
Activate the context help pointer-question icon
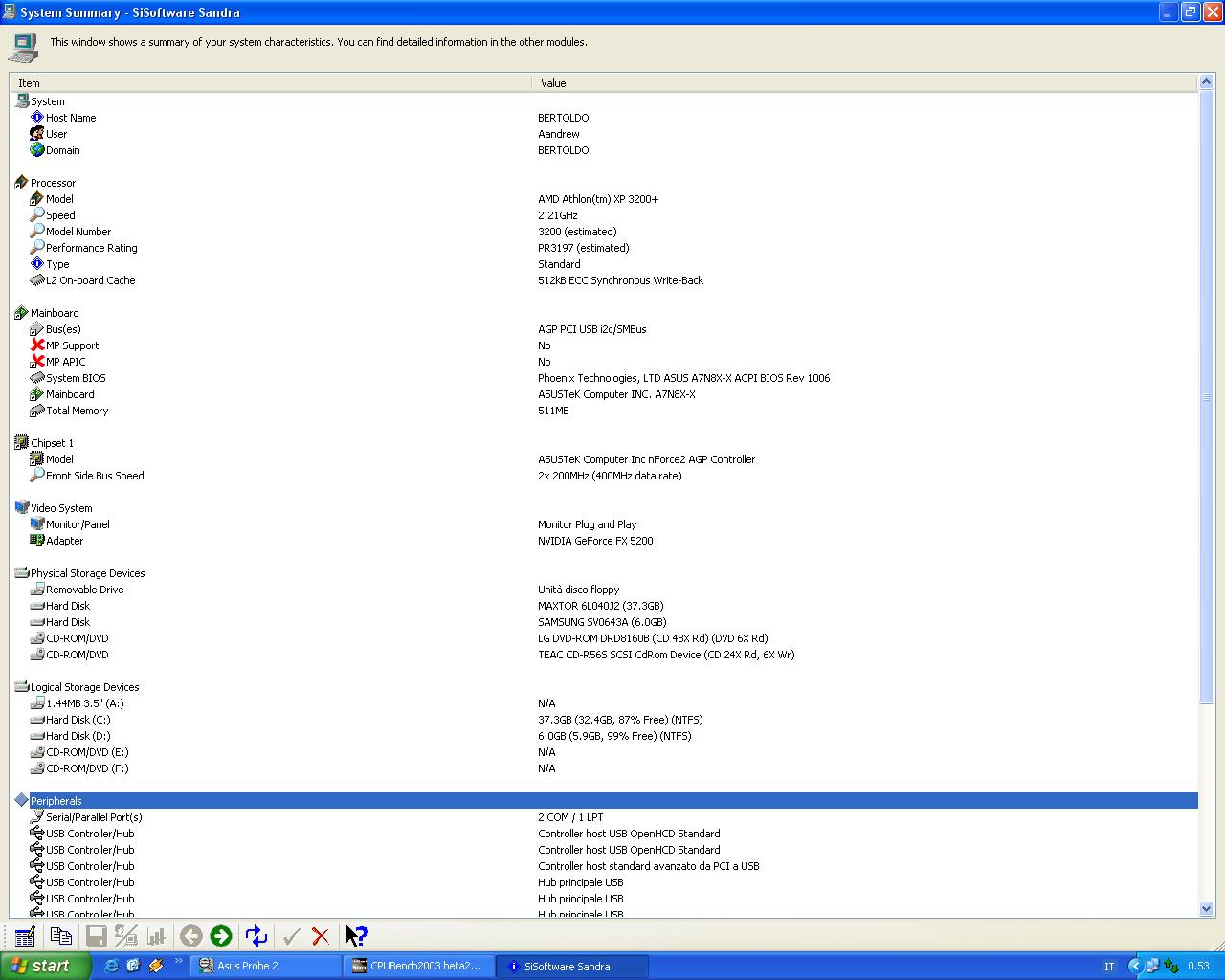click(x=356, y=936)
